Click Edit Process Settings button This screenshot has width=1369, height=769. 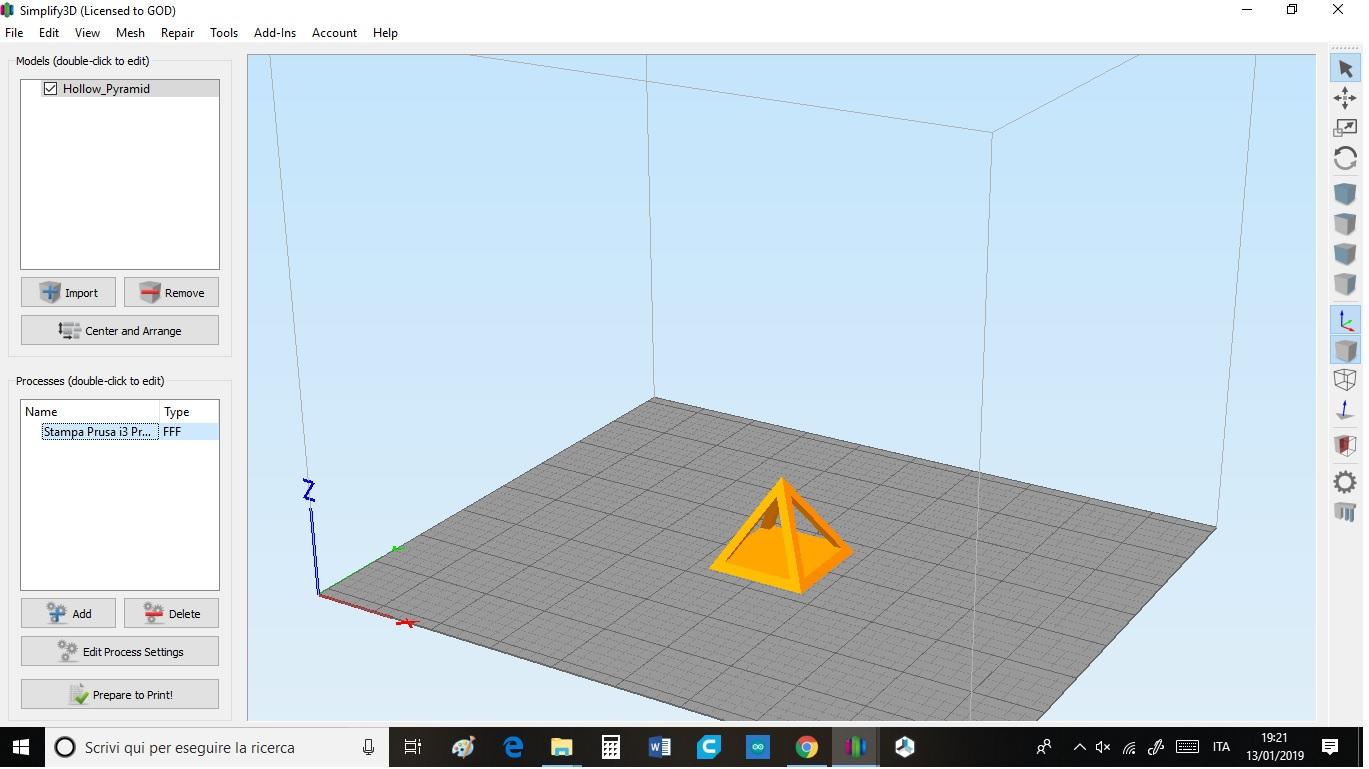120,652
